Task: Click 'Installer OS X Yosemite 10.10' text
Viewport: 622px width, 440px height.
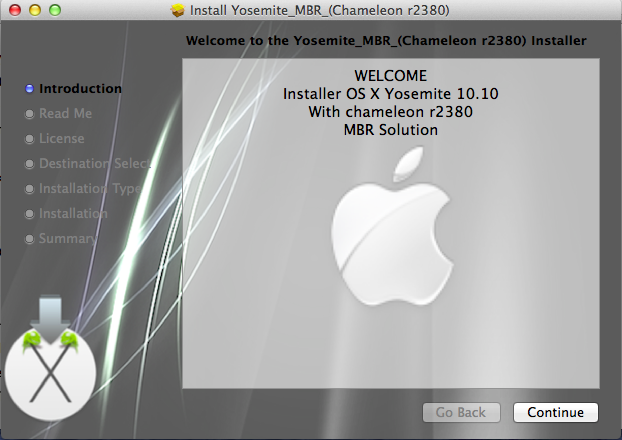Action: [391, 94]
